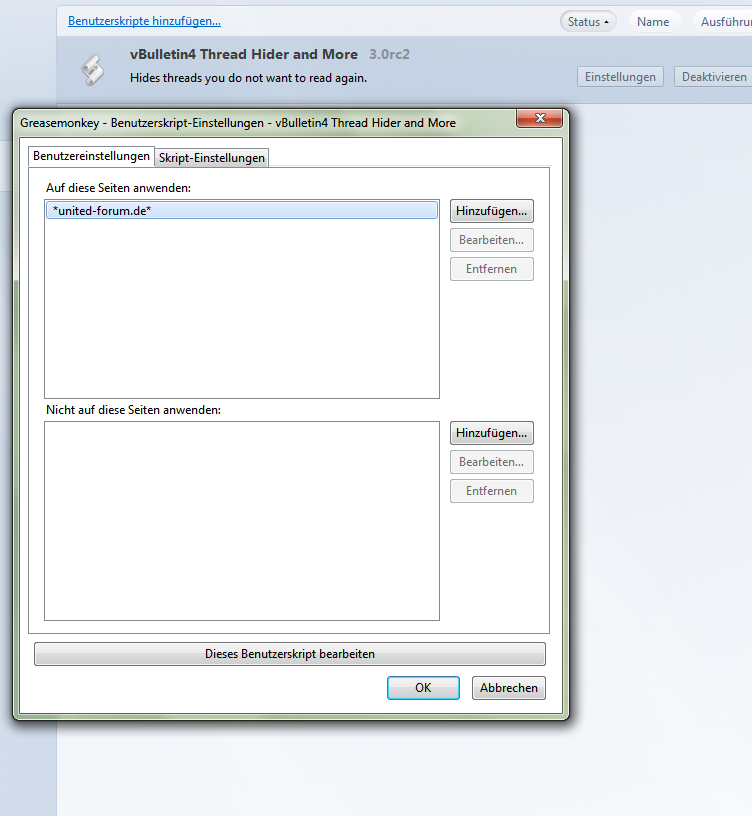Click Dieses Benutzerskript bearbeiten
Image resolution: width=752 pixels, height=816 pixels.
click(290, 654)
